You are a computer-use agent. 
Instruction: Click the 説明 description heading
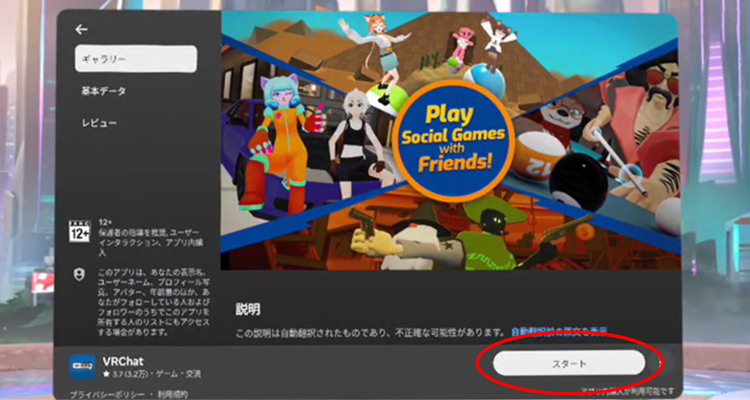tap(247, 309)
